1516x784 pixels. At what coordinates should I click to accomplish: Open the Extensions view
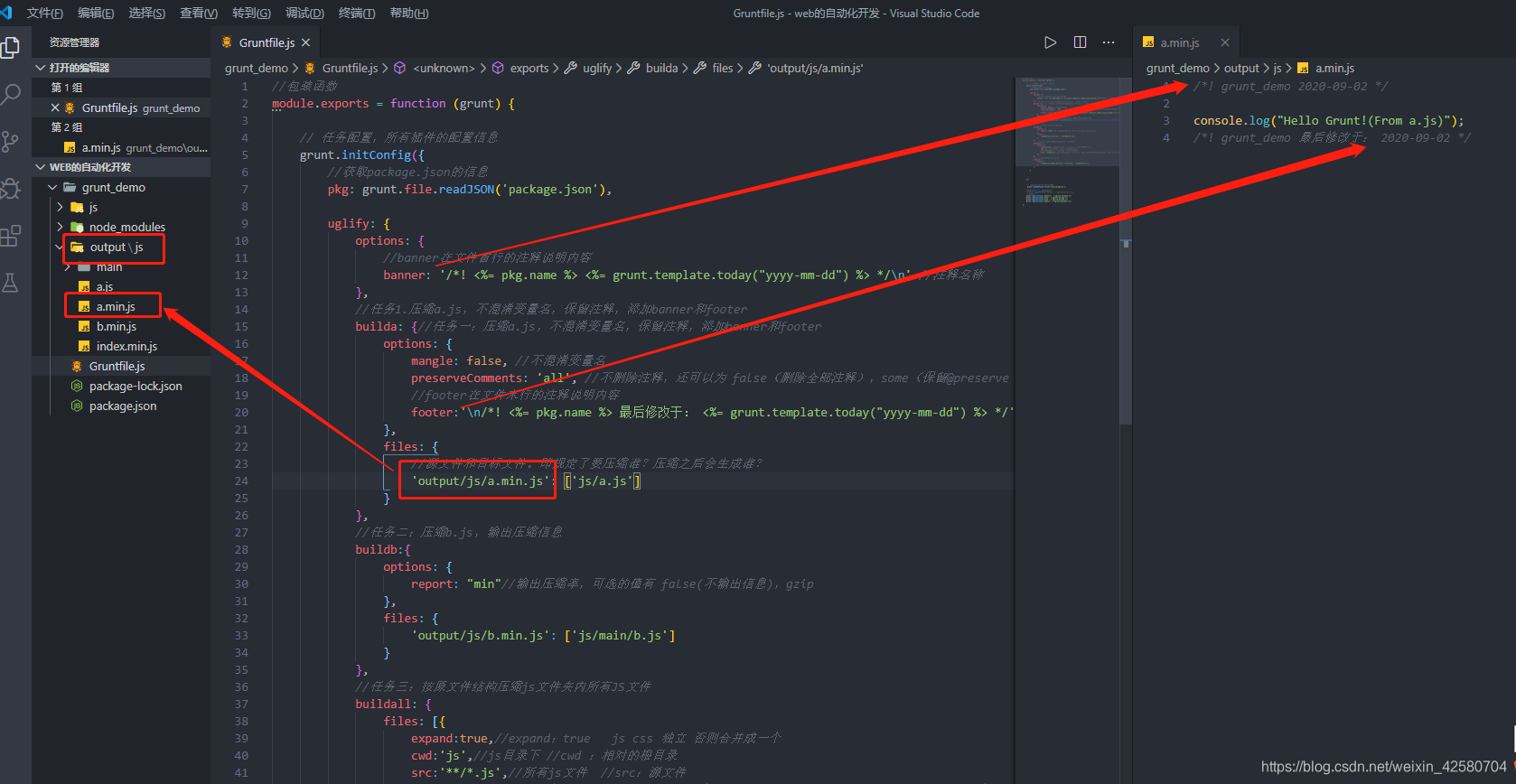pos(11,236)
